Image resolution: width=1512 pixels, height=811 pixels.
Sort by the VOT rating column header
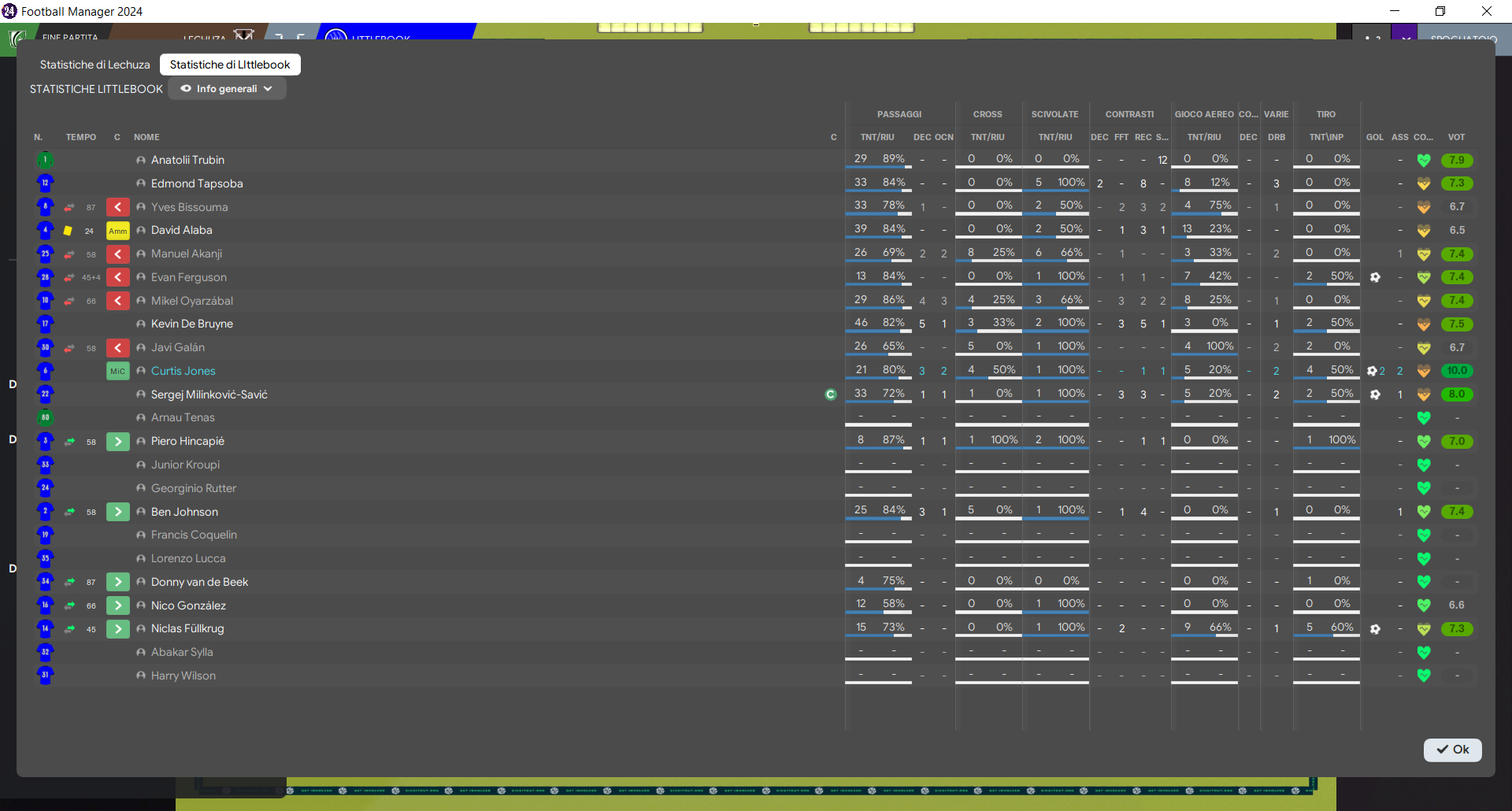coord(1456,137)
